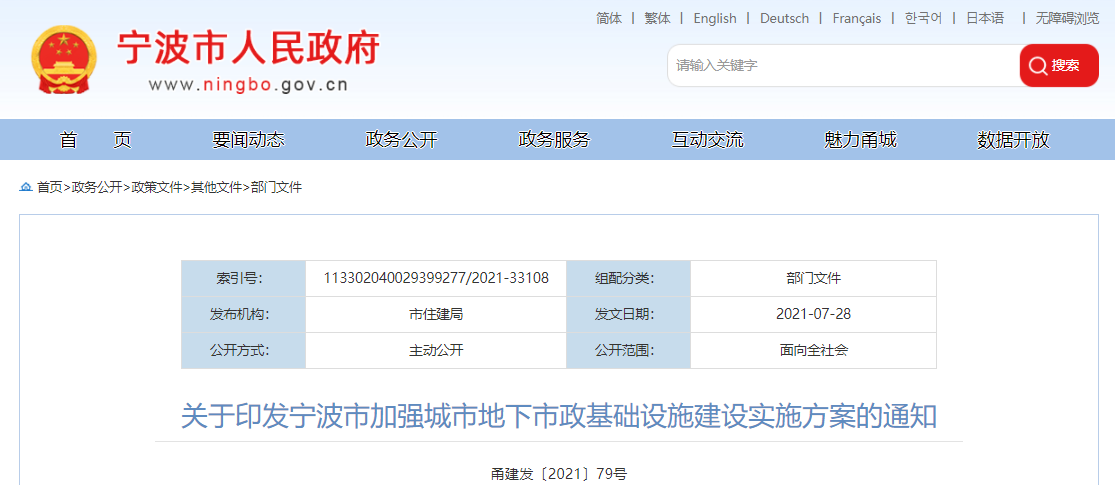Open 无障碍浏览 accessibility mode
This screenshot has height=485, width=1115.
point(1067,18)
